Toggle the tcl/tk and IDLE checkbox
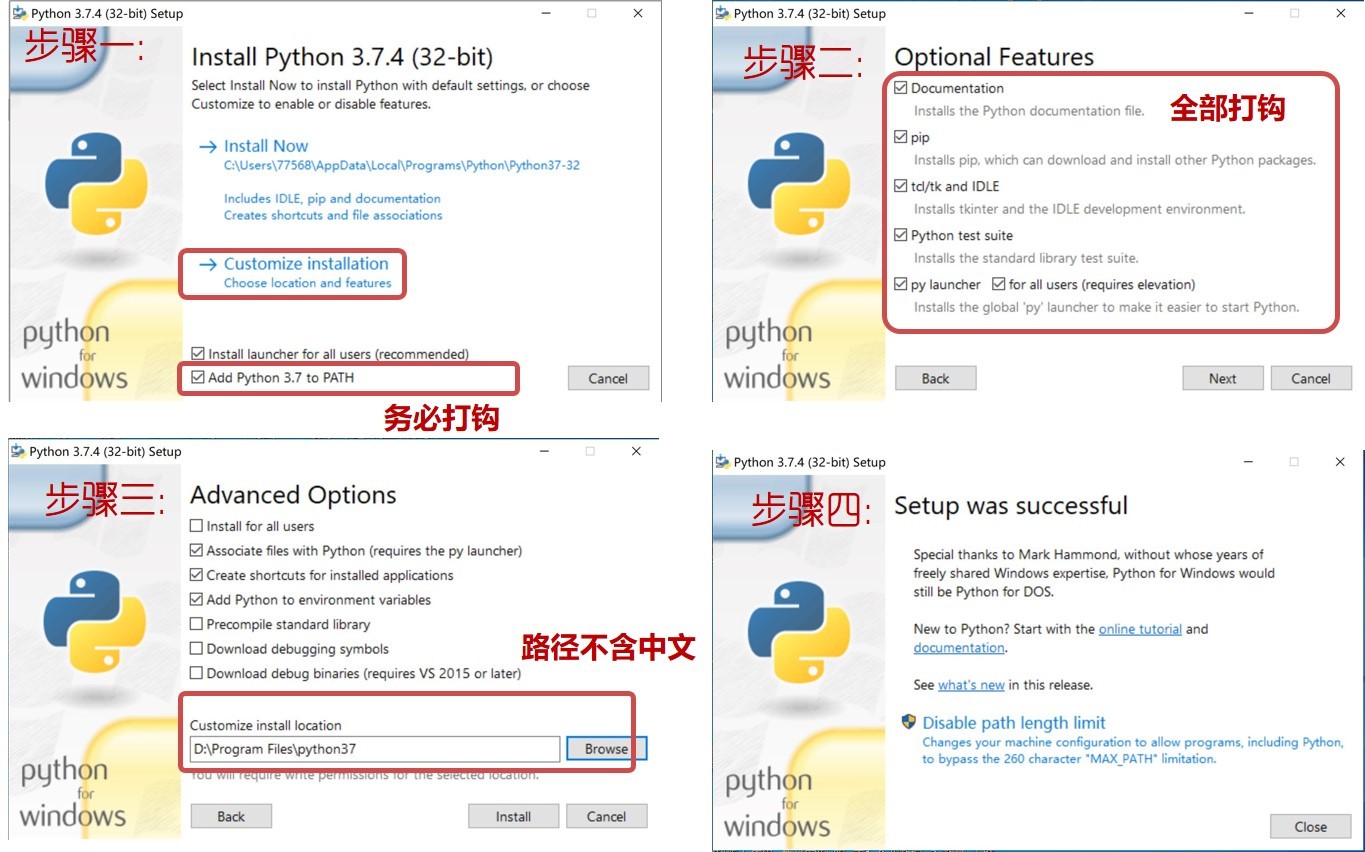The height and width of the screenshot is (852, 1365). (x=901, y=186)
